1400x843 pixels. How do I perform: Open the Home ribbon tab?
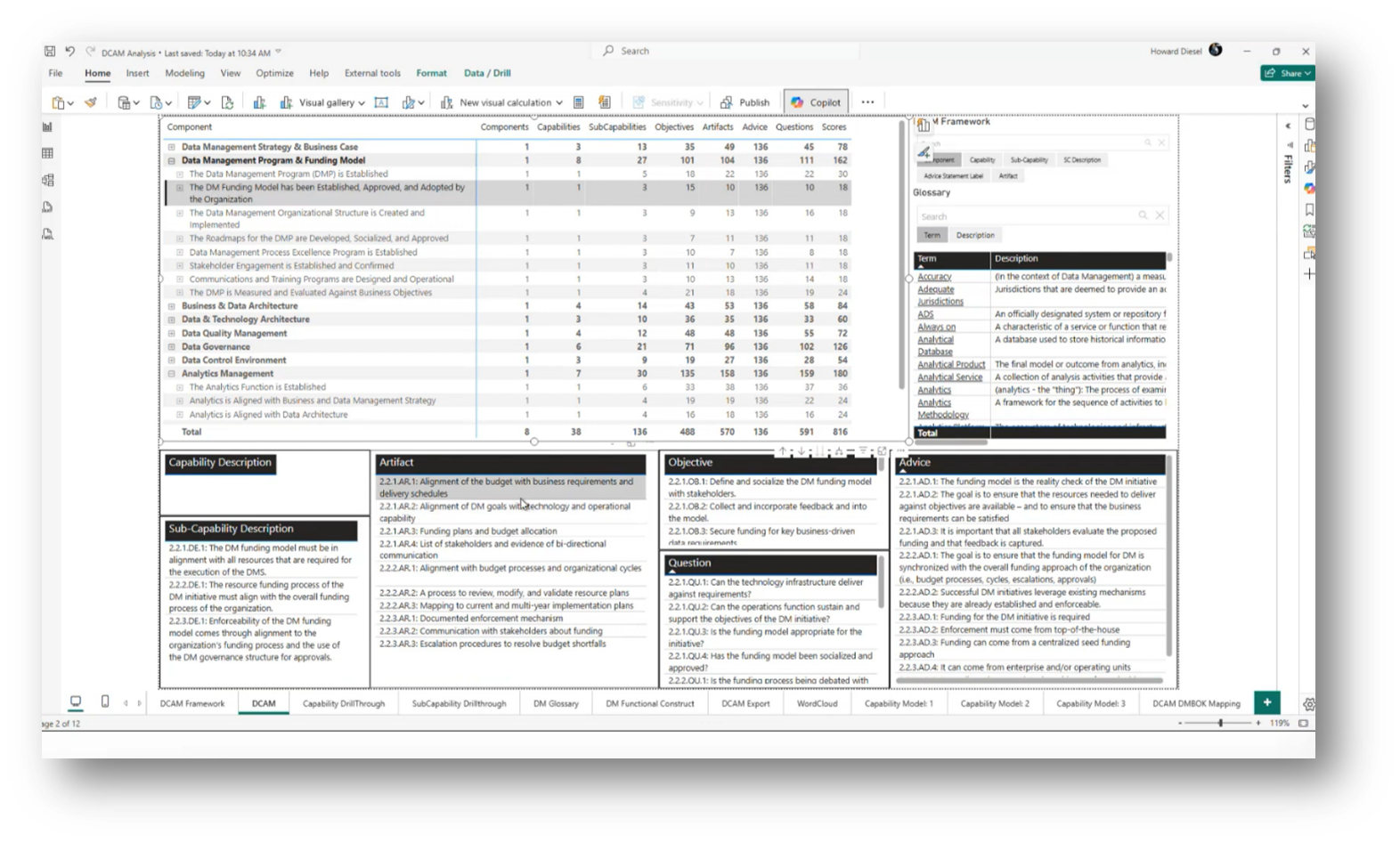(97, 73)
